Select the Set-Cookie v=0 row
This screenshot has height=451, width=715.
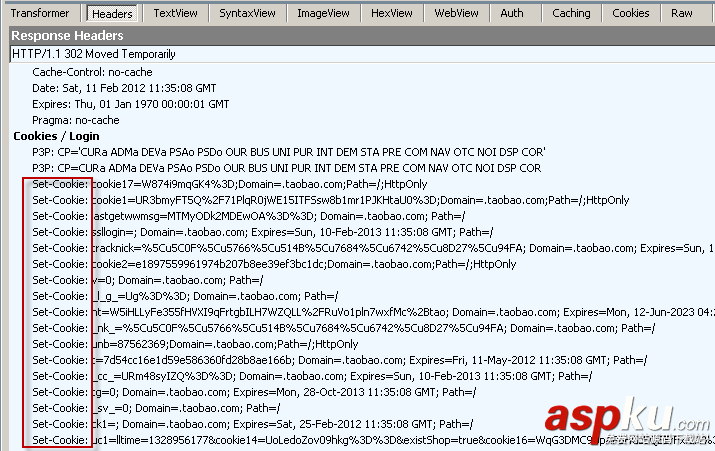point(148,280)
